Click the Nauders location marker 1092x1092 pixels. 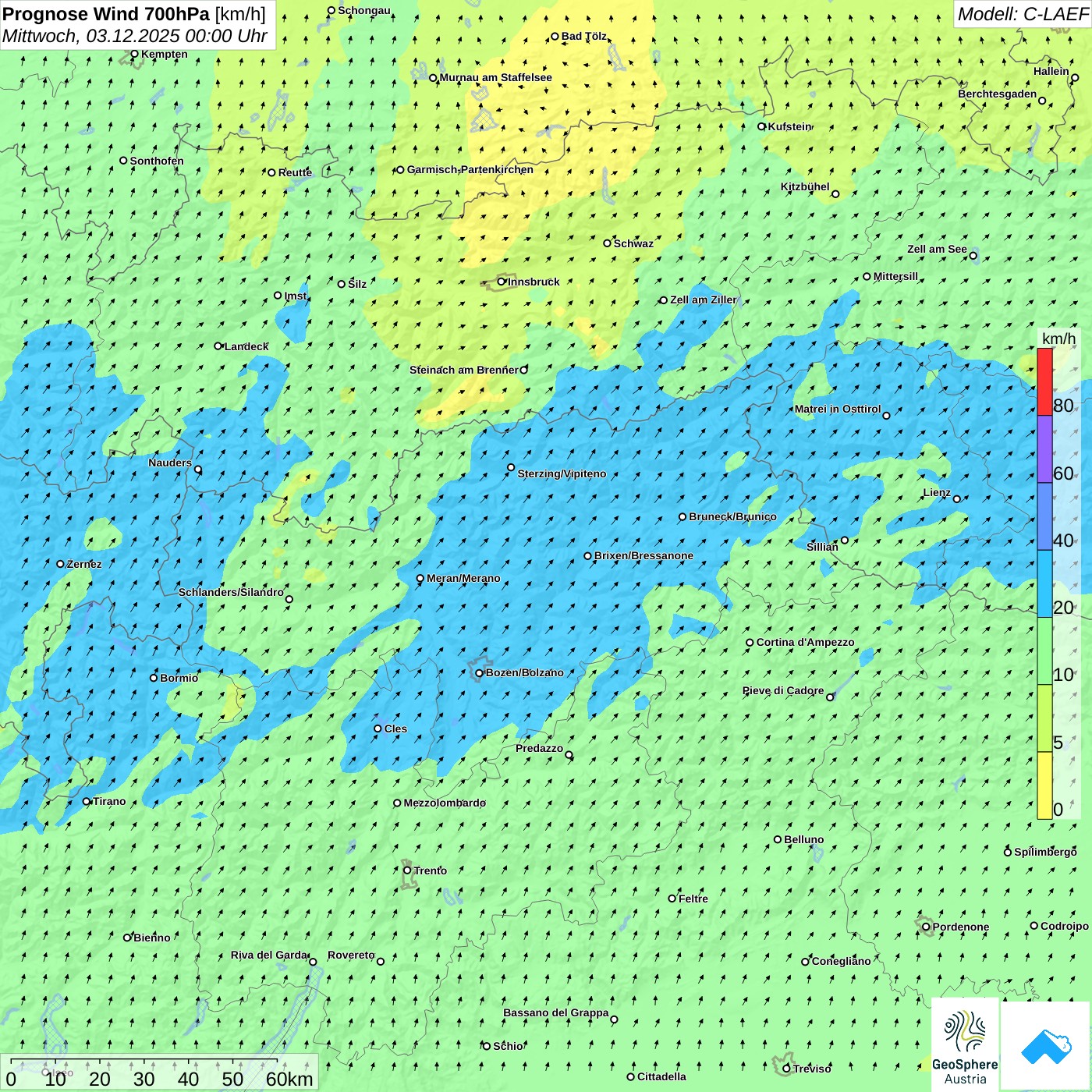coord(198,470)
